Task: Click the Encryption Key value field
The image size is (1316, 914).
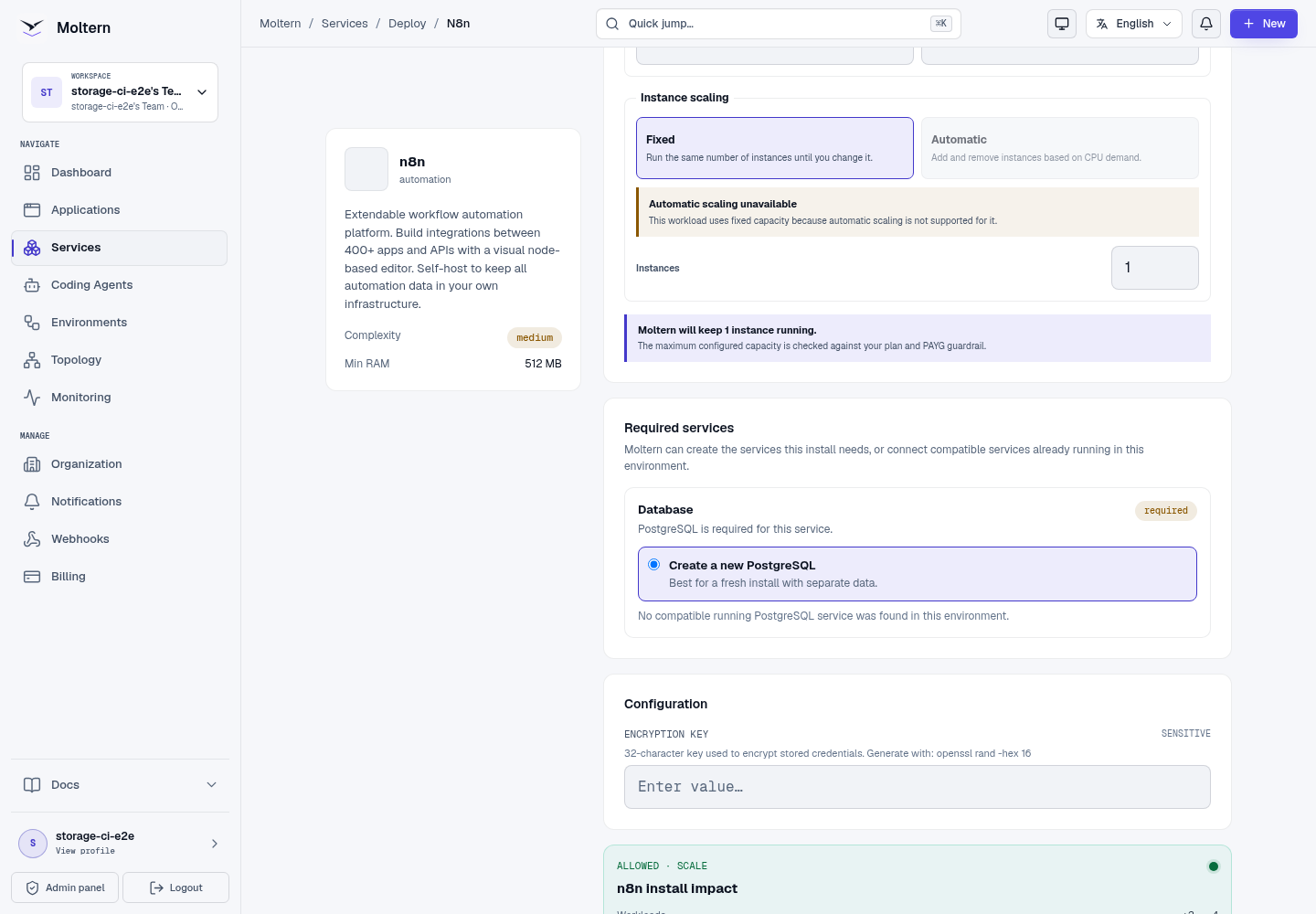Action: pyautogui.click(x=918, y=787)
